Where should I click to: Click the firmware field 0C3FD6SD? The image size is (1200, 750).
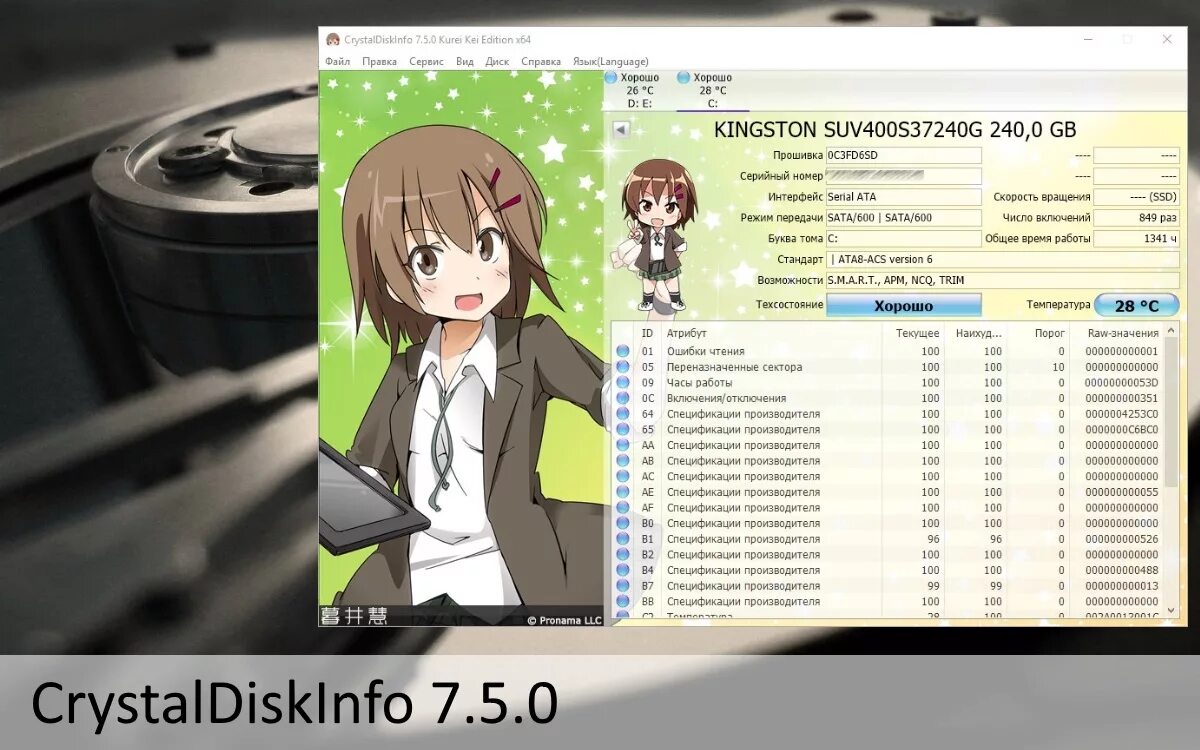click(x=904, y=155)
